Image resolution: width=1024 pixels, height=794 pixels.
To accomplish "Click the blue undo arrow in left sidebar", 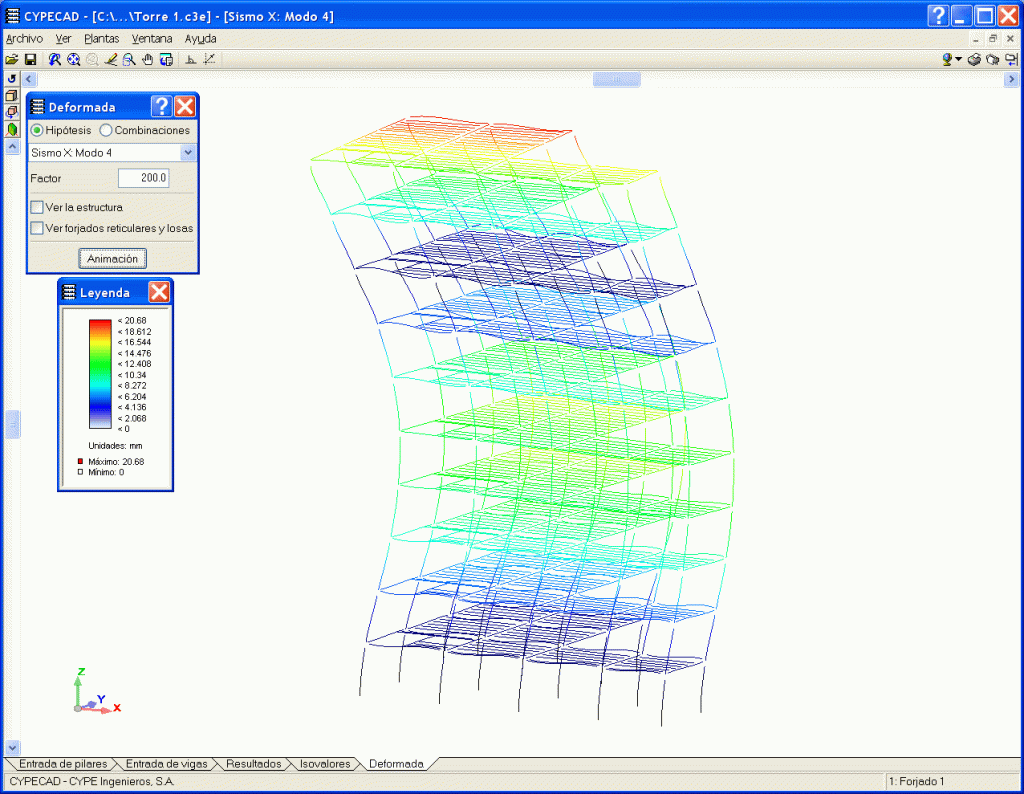I will click(12, 78).
